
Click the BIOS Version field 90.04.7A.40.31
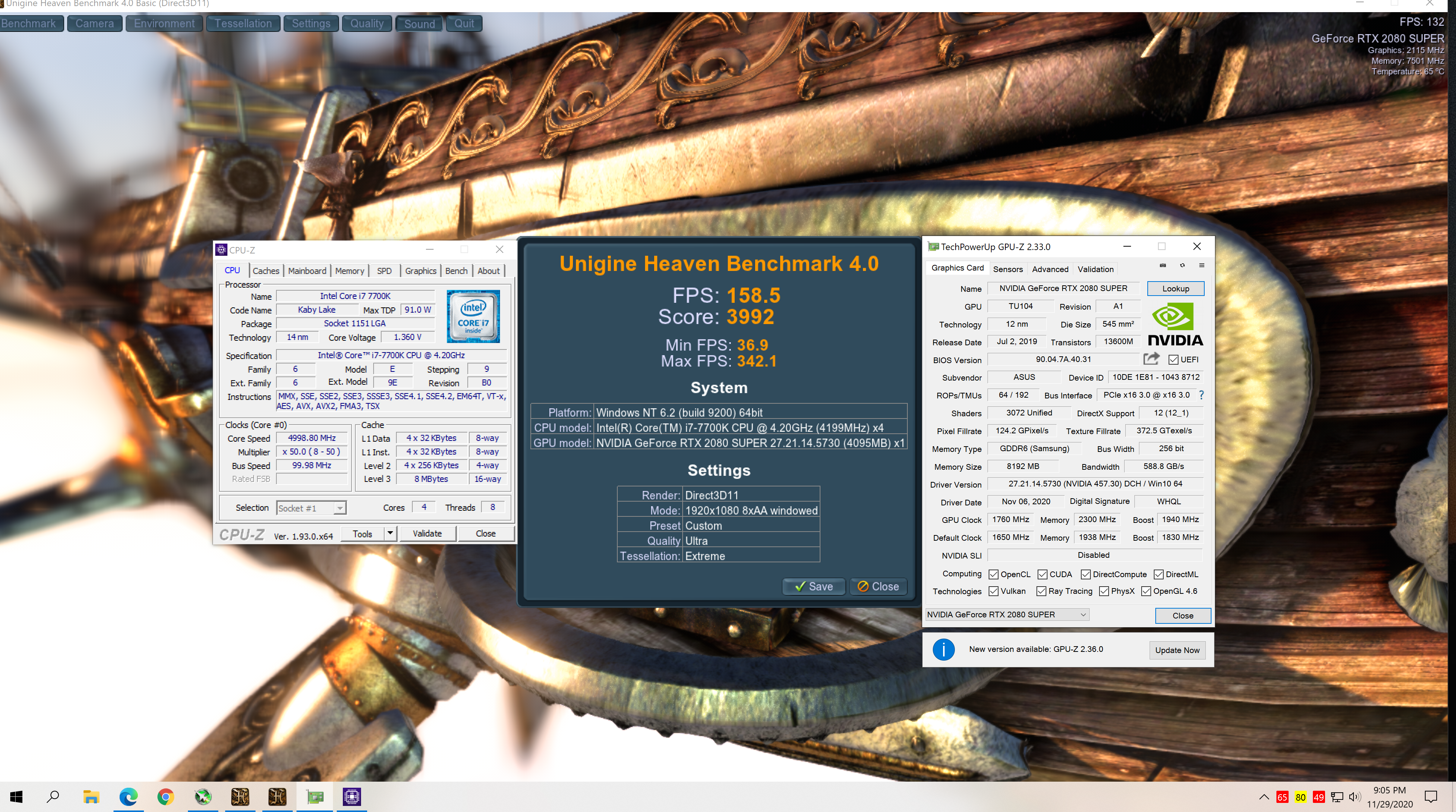(x=1063, y=359)
